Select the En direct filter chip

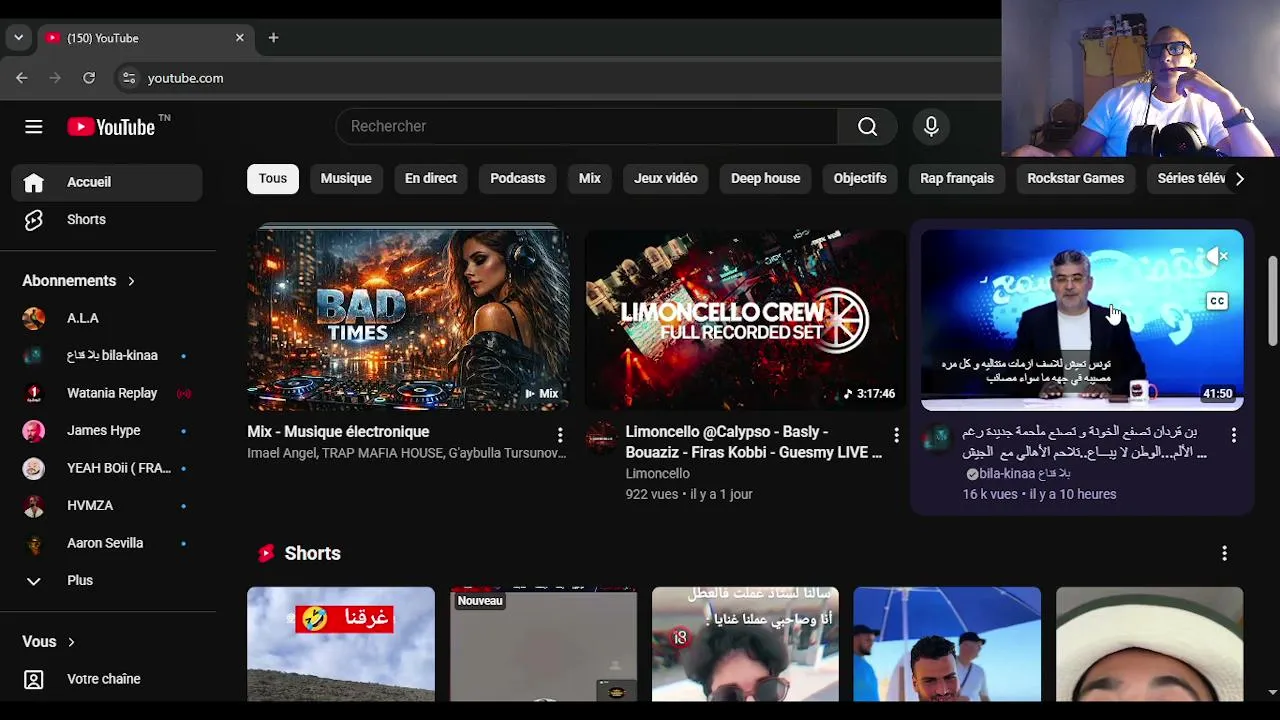pyautogui.click(x=431, y=178)
